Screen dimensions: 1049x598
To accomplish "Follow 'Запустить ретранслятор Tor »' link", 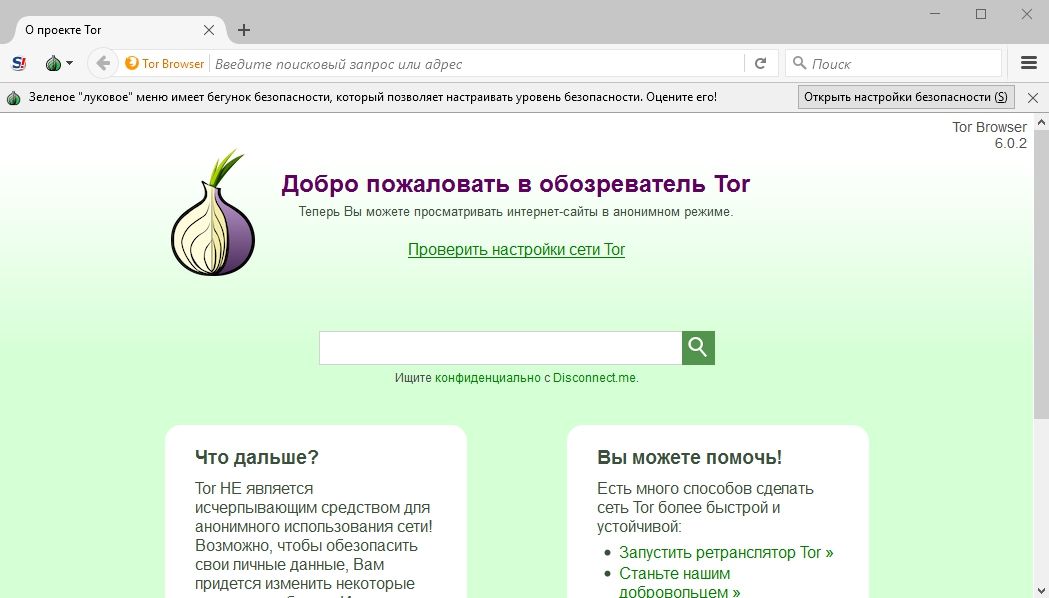I will point(727,553).
